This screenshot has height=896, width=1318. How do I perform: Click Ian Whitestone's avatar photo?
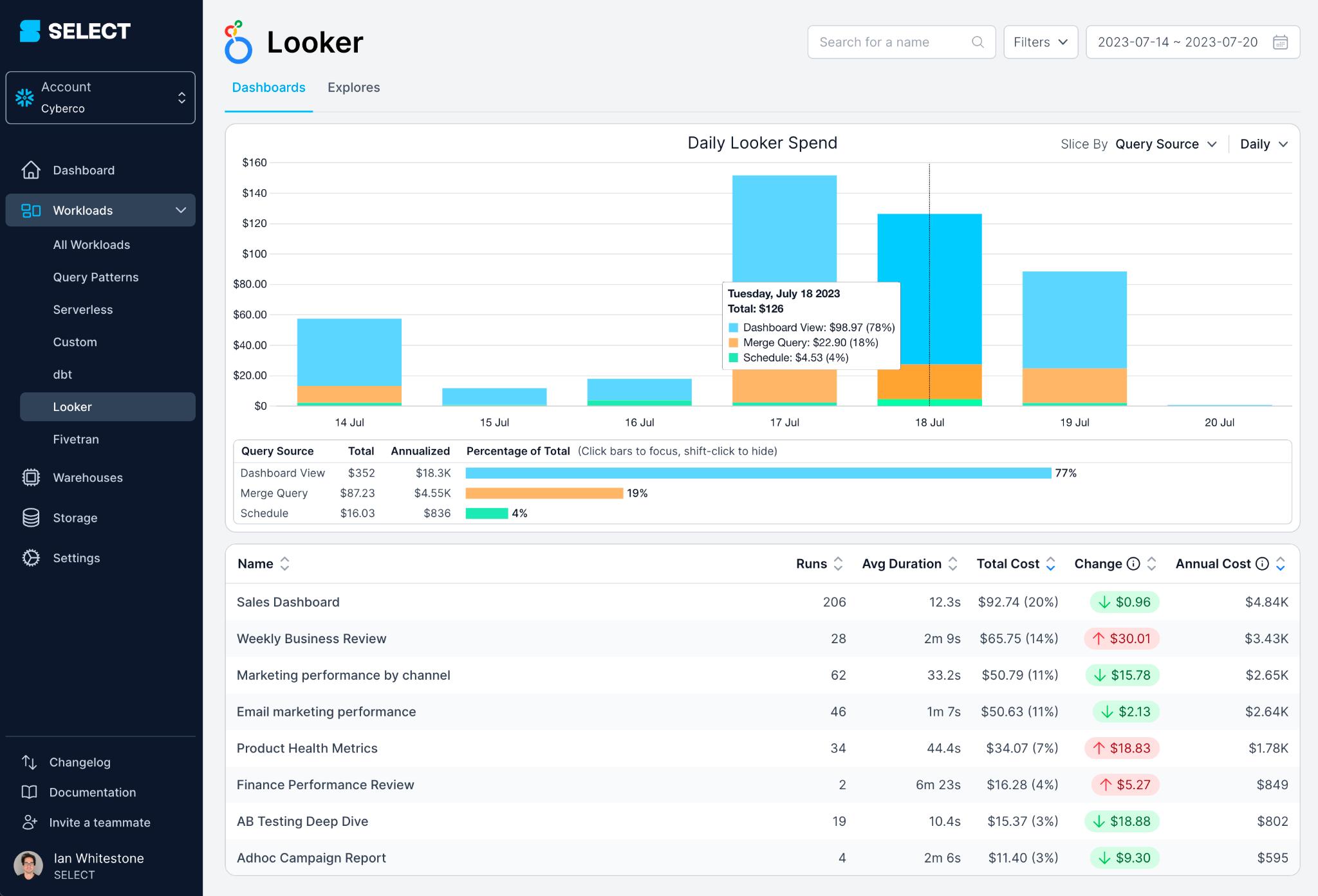(28, 866)
